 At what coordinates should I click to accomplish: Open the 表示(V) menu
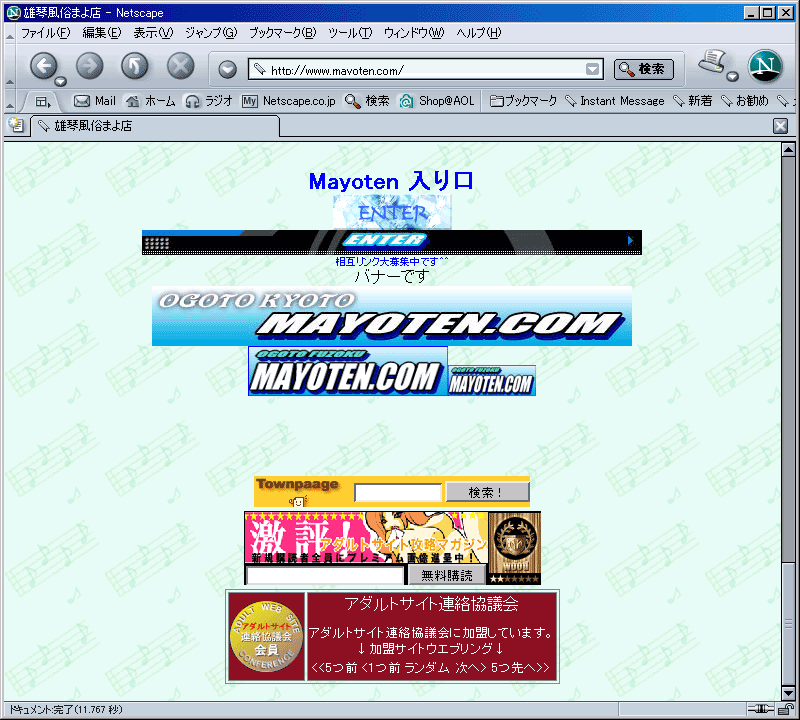[x=153, y=33]
